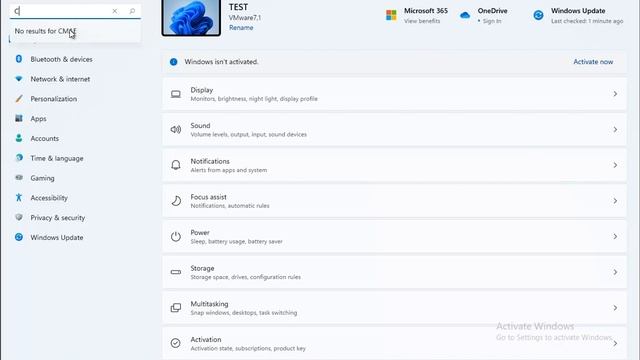Click the Focus assist moon icon
The width and height of the screenshot is (640, 360).
click(x=176, y=200)
